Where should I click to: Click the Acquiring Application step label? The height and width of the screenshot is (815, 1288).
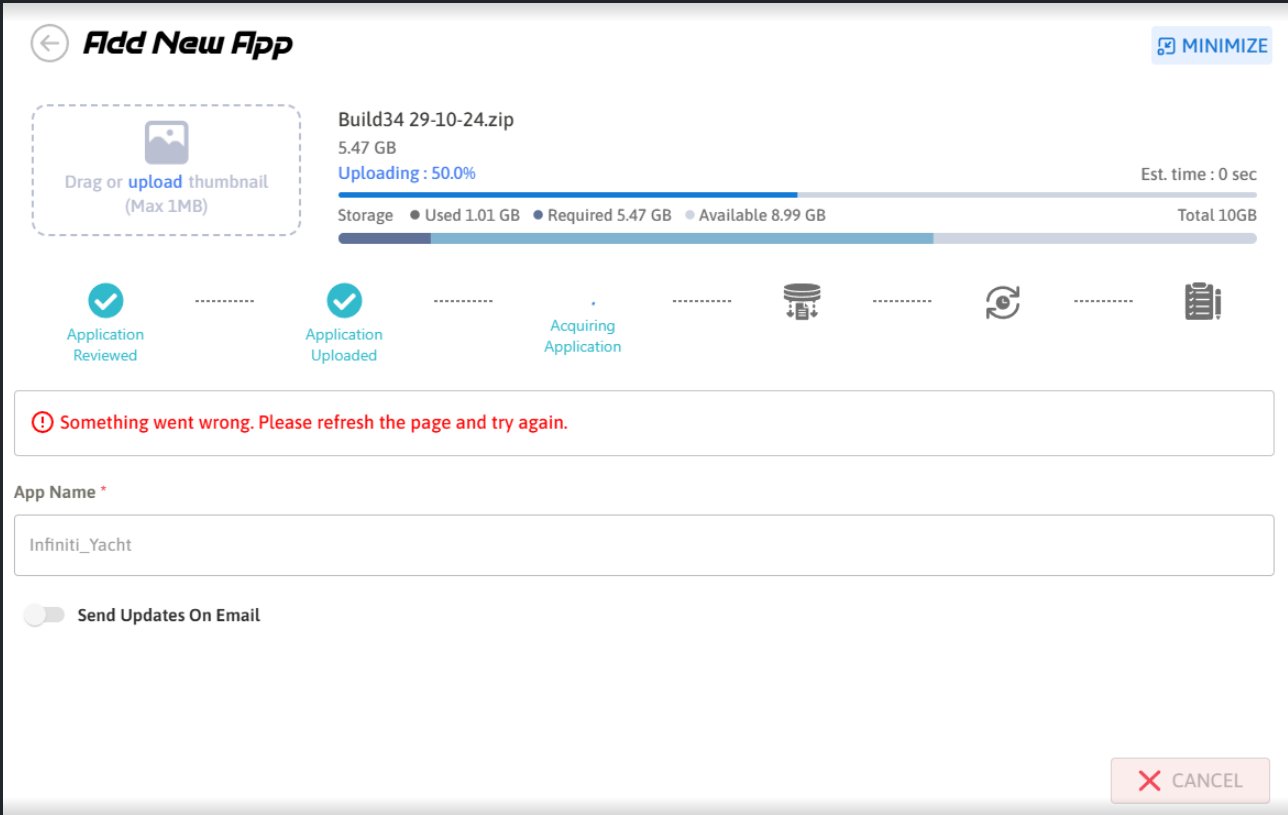pos(583,336)
